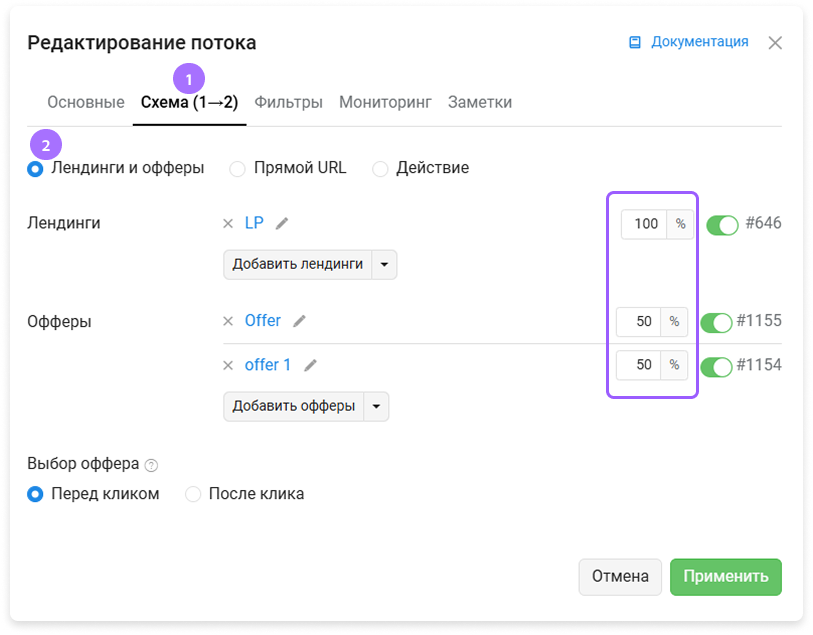Open the Фильтры tab
Viewport: 813px width, 635px height.
point(288,102)
